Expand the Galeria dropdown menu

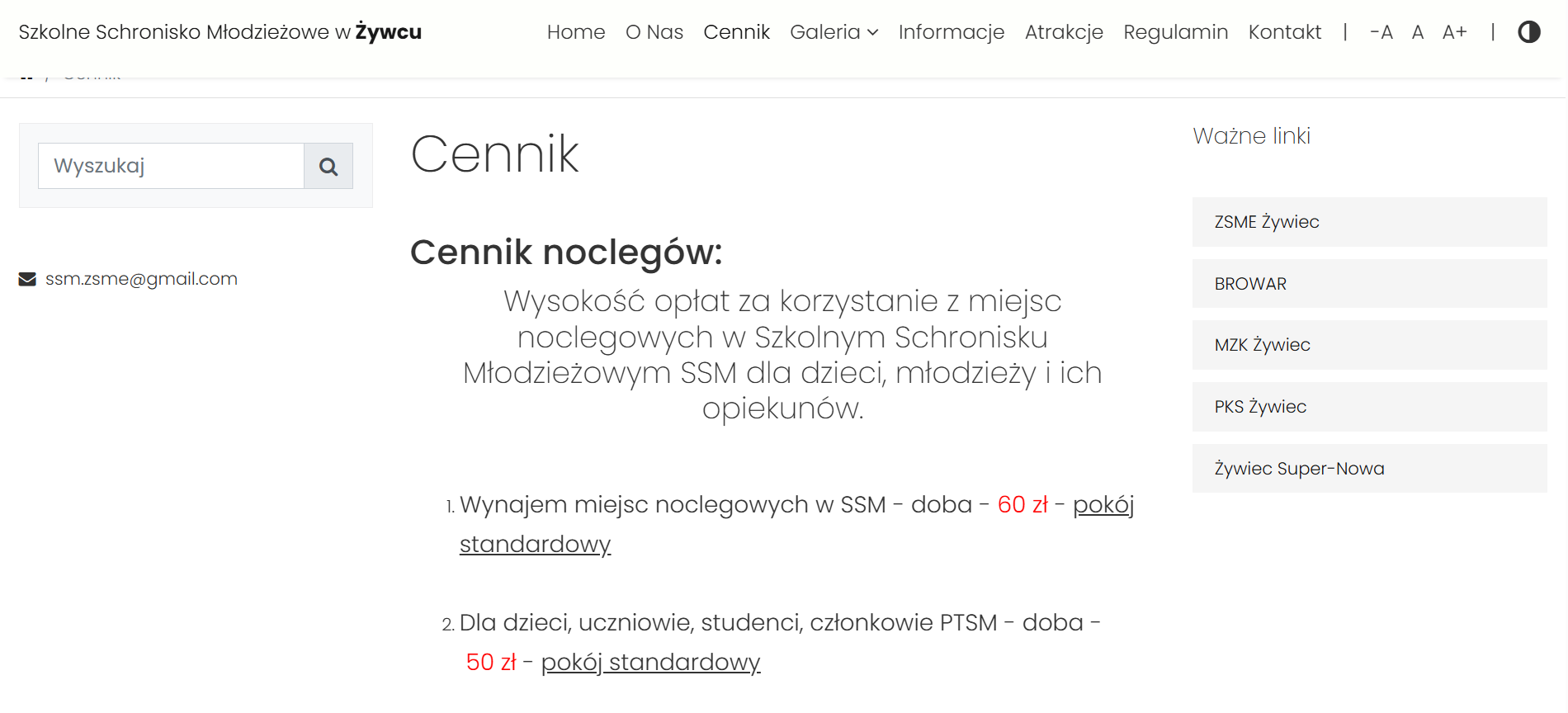(x=834, y=32)
